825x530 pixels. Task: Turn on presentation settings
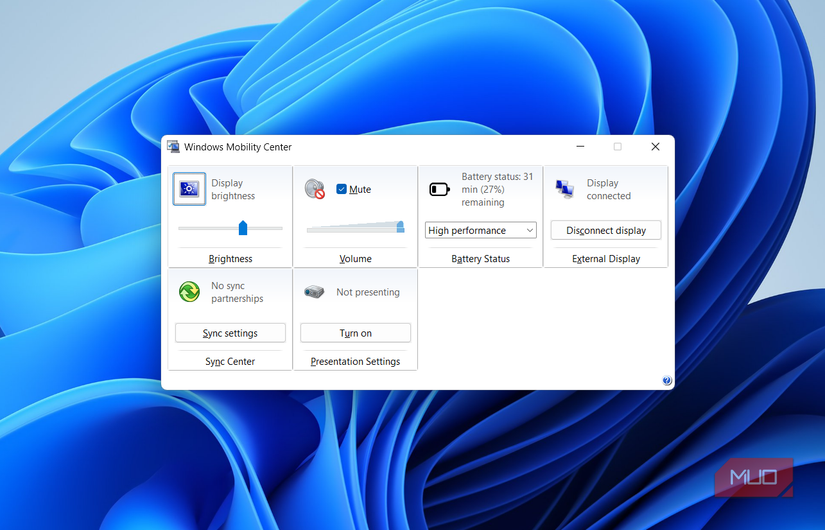point(355,333)
